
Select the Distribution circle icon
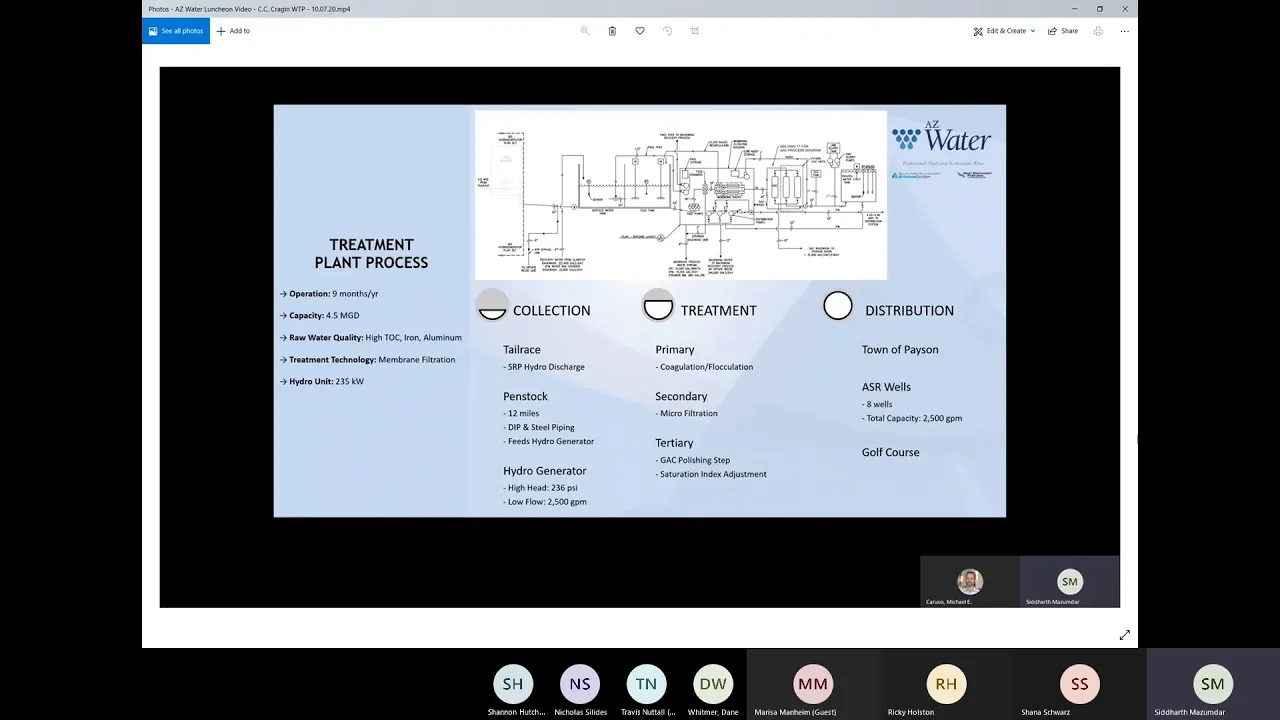tap(838, 306)
